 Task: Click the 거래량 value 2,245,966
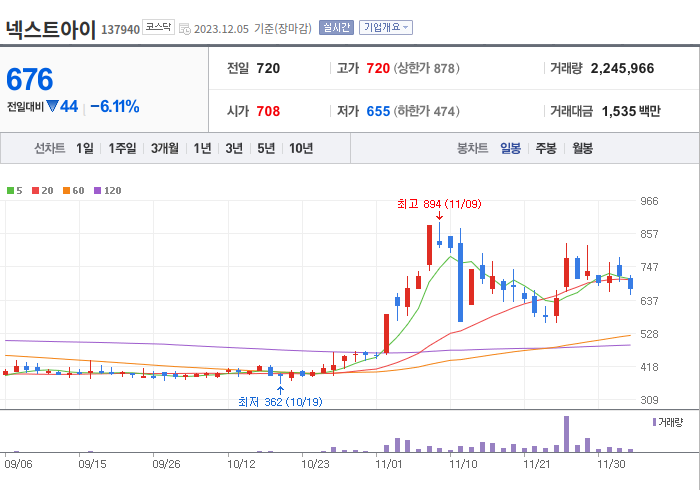[x=622, y=68]
